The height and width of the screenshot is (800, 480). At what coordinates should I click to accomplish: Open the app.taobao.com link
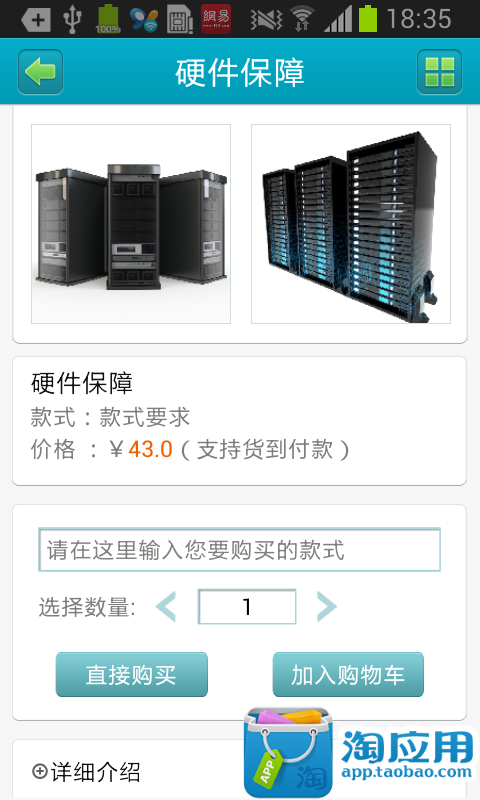click(x=407, y=772)
